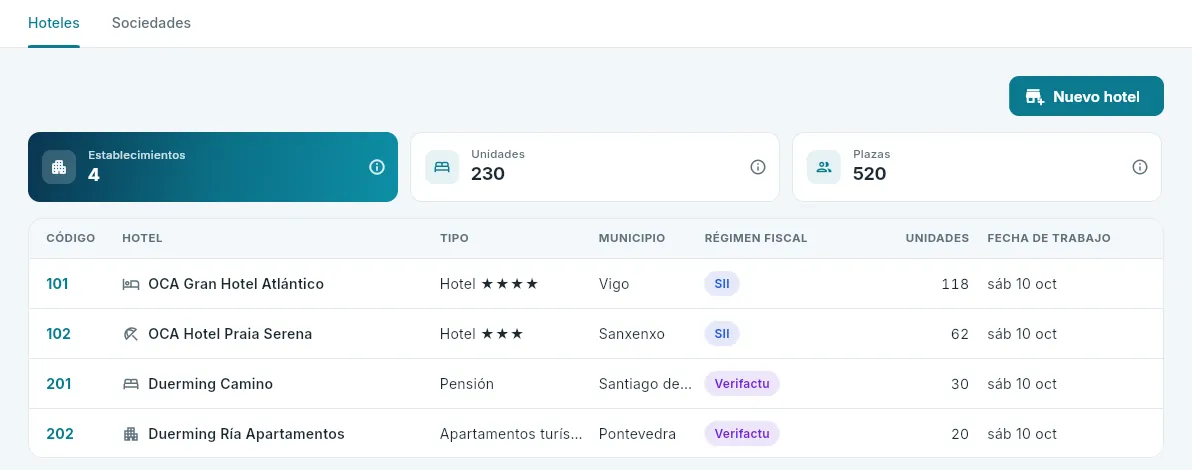Screen dimensions: 1192x470
Task: Click the MUNICIPIO column header
Action: point(632,238)
